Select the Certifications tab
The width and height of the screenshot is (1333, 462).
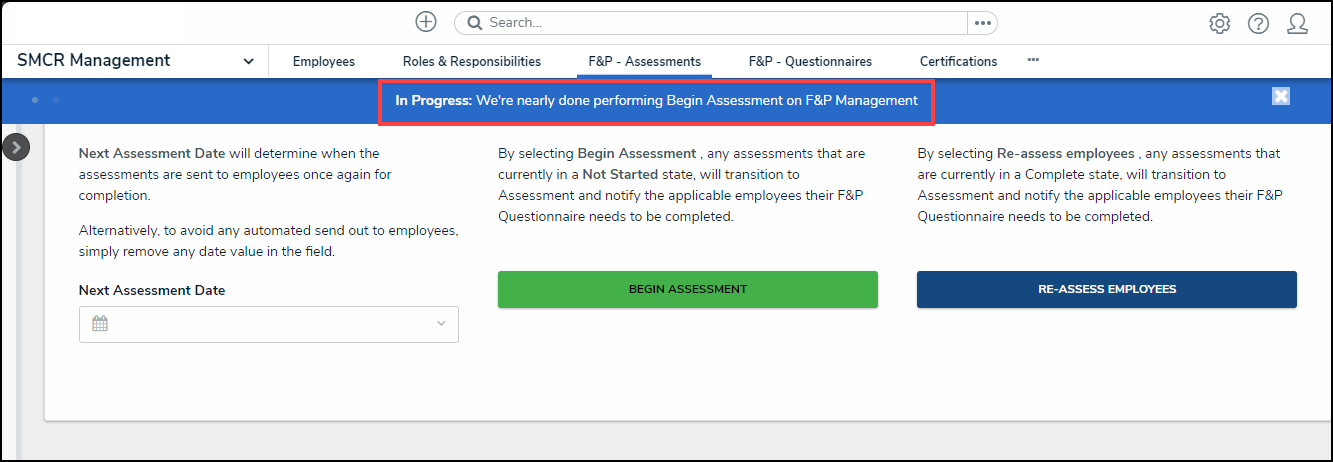coord(958,62)
